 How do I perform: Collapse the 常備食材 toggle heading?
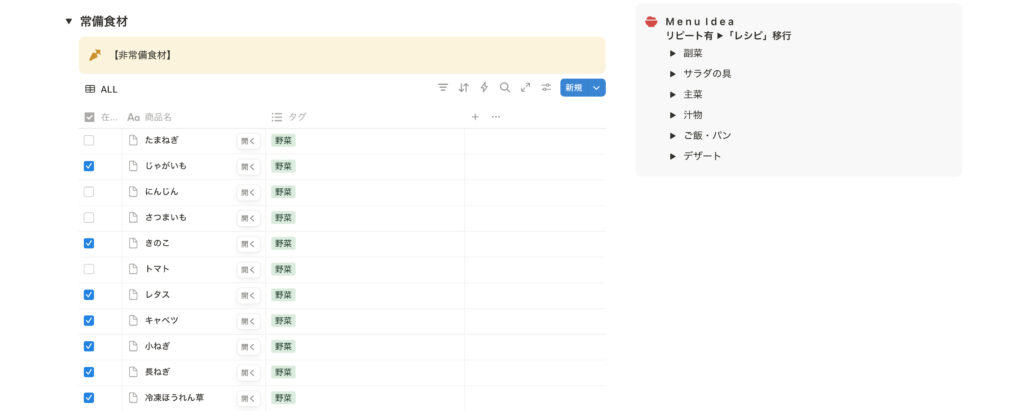coord(68,21)
